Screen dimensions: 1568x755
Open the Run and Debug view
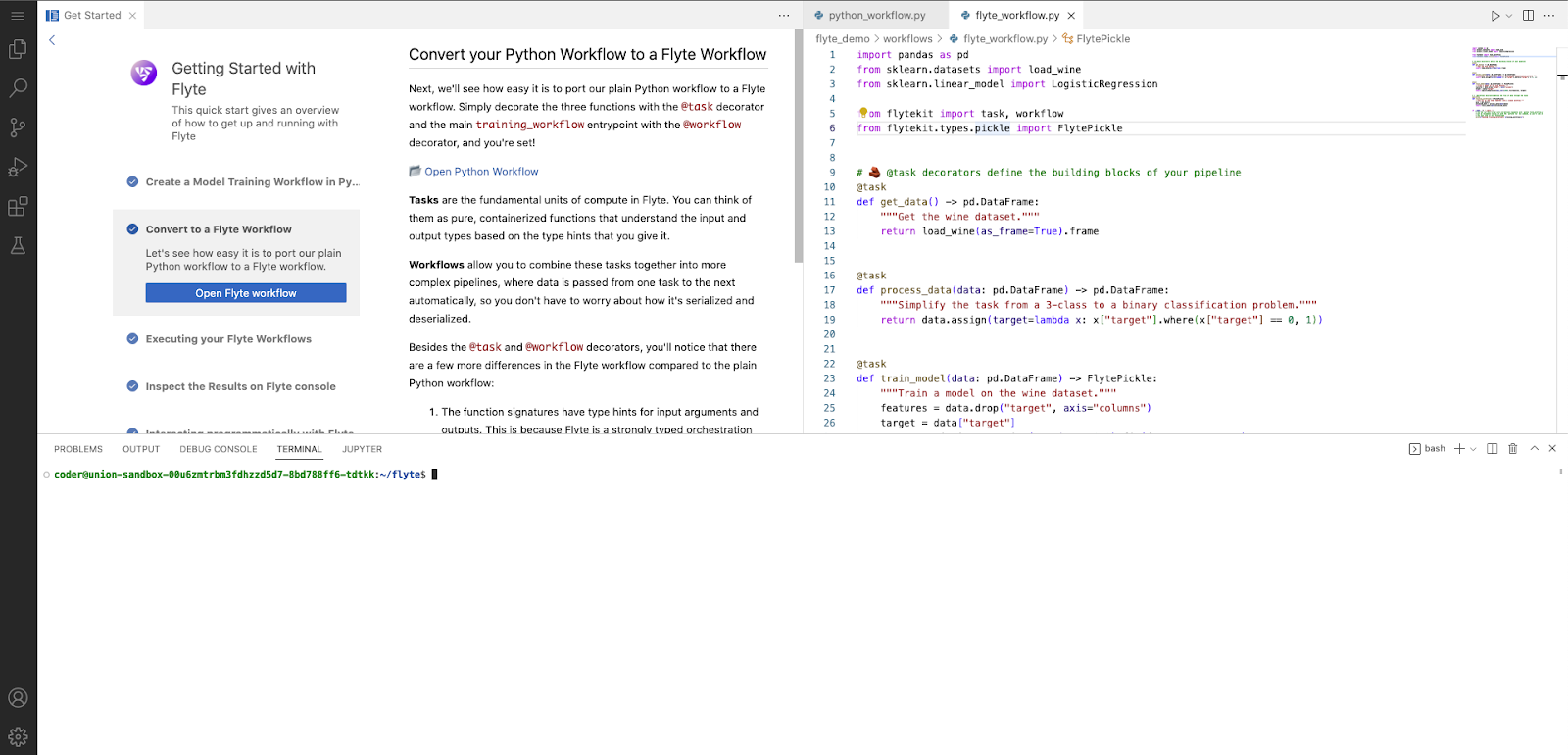pos(18,167)
